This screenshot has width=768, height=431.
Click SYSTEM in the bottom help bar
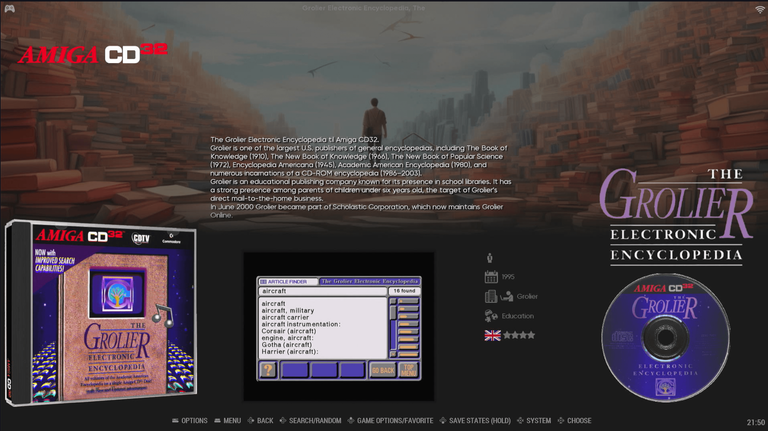534,421
